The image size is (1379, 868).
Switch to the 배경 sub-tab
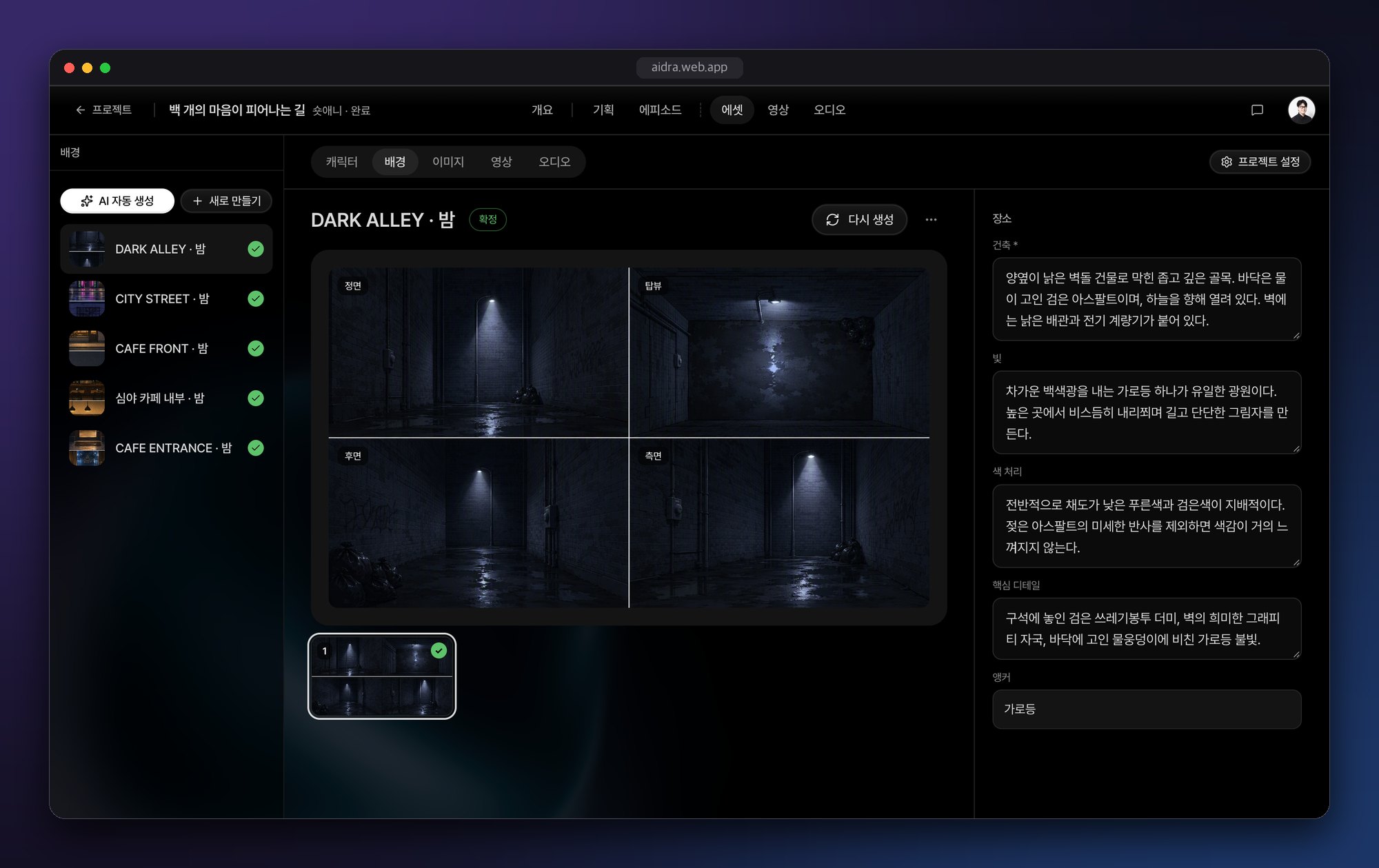click(395, 162)
